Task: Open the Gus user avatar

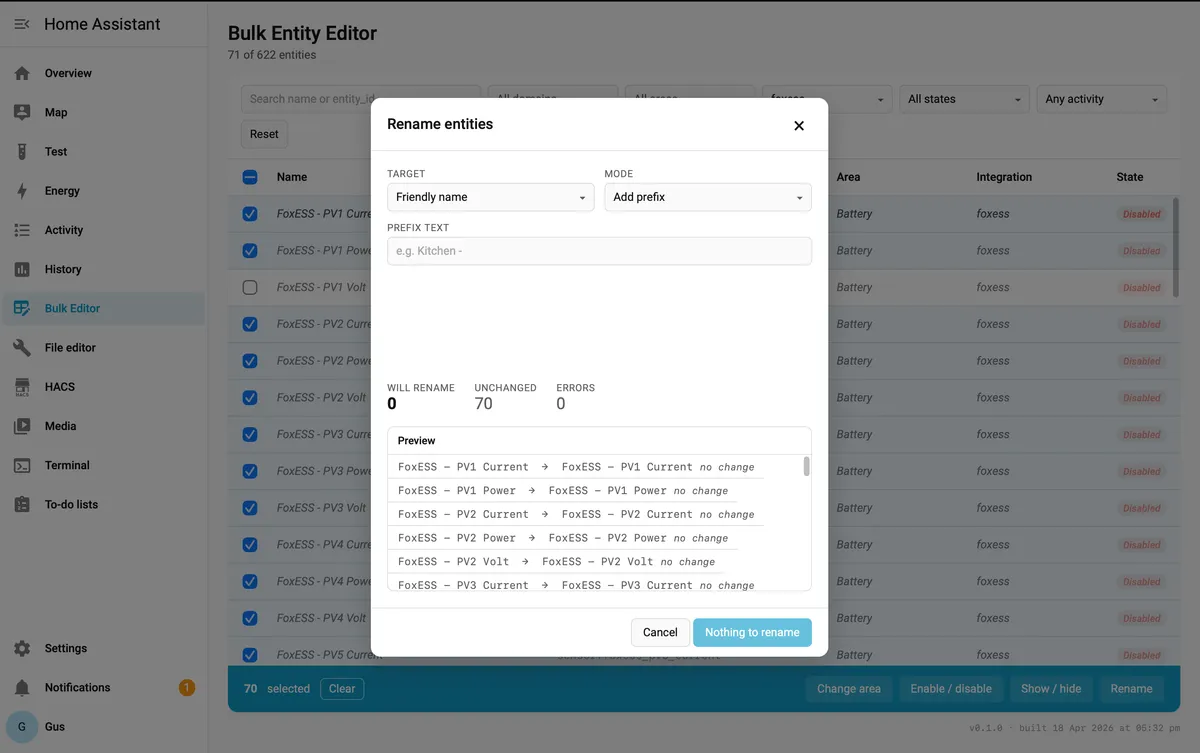Action: pos(22,727)
